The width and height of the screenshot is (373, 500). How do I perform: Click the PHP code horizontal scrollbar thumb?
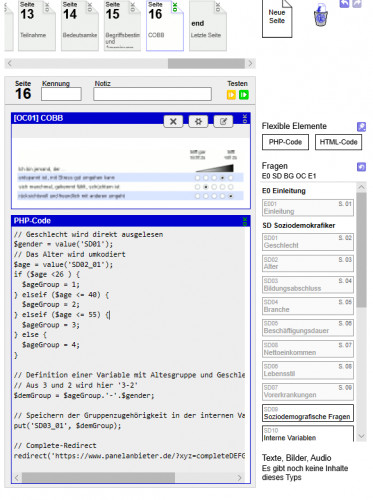coord(98,478)
